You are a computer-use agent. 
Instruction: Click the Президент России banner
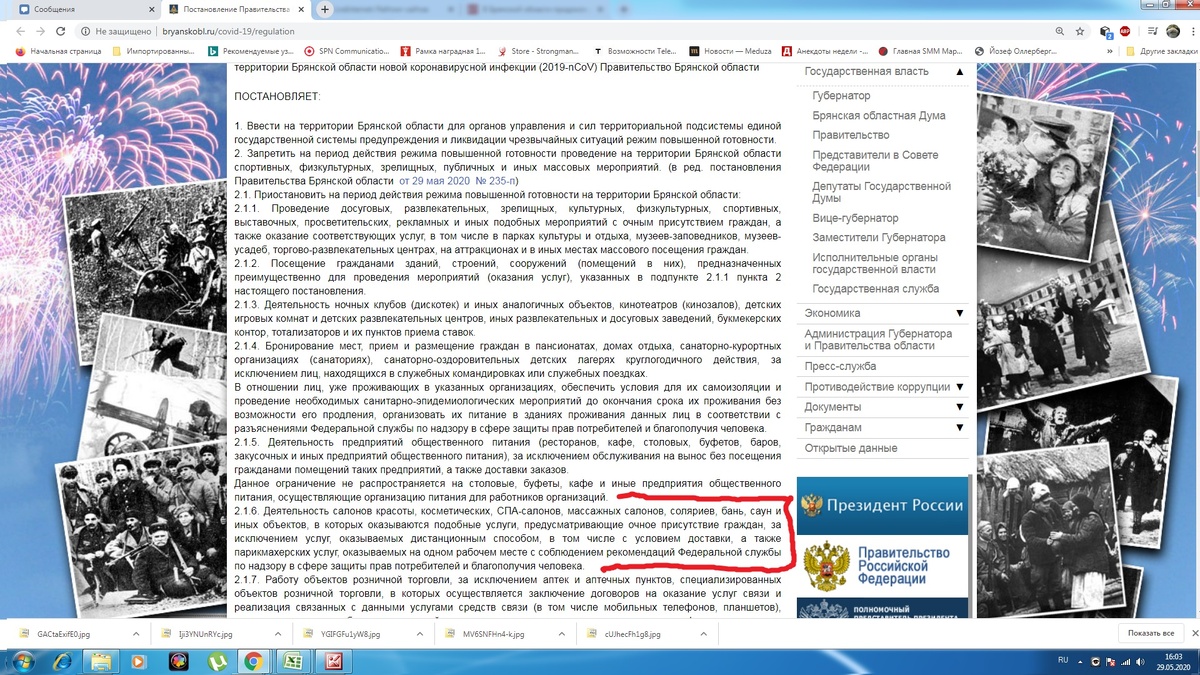(x=882, y=505)
